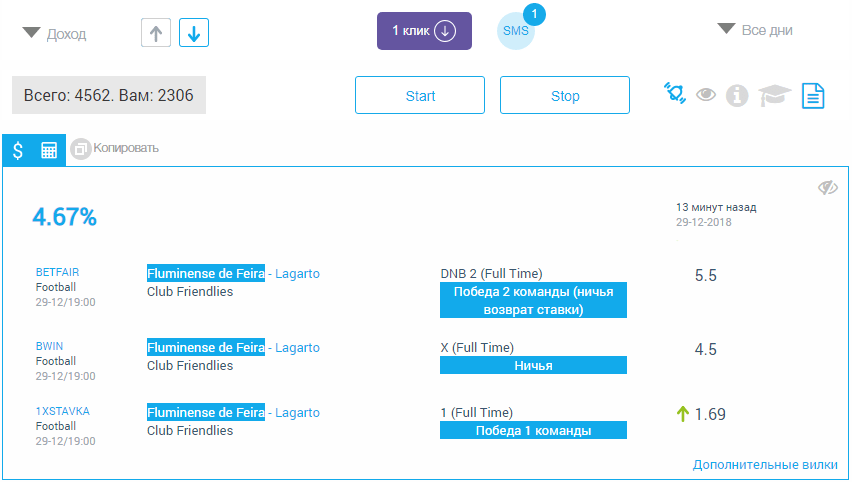Image resolution: width=852 pixels, height=482 pixels.
Task: Open the document report icon
Action: [813, 96]
